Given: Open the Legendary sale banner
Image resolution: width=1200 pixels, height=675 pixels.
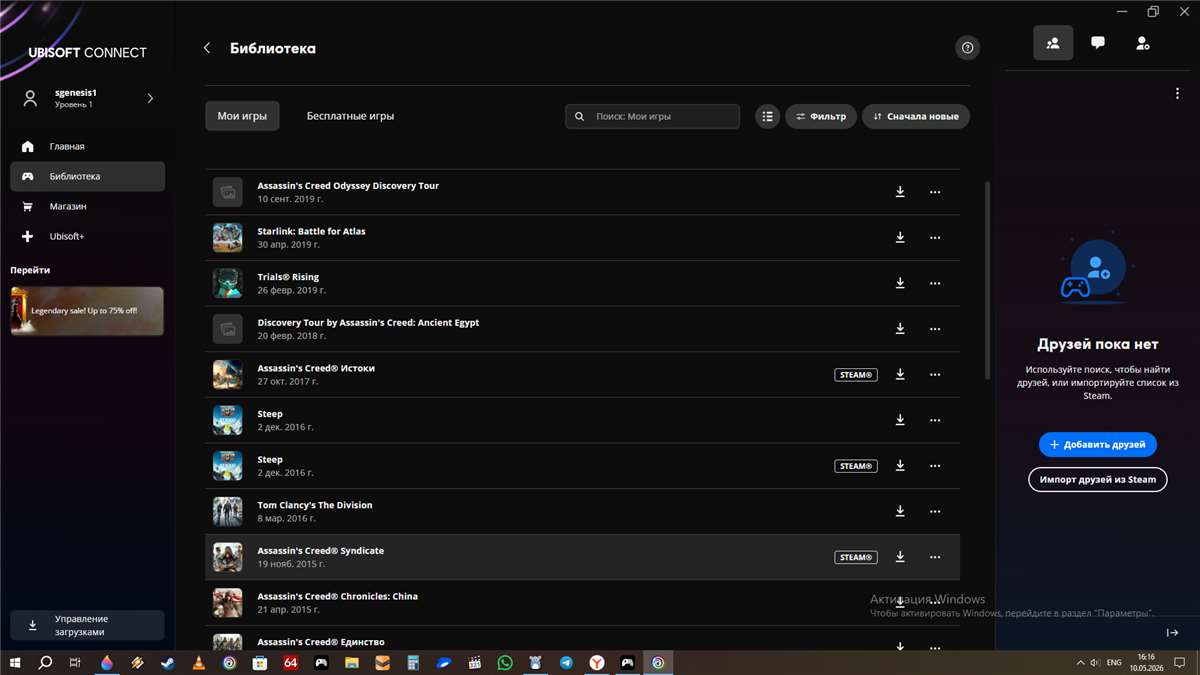Looking at the screenshot, I should coord(87,311).
